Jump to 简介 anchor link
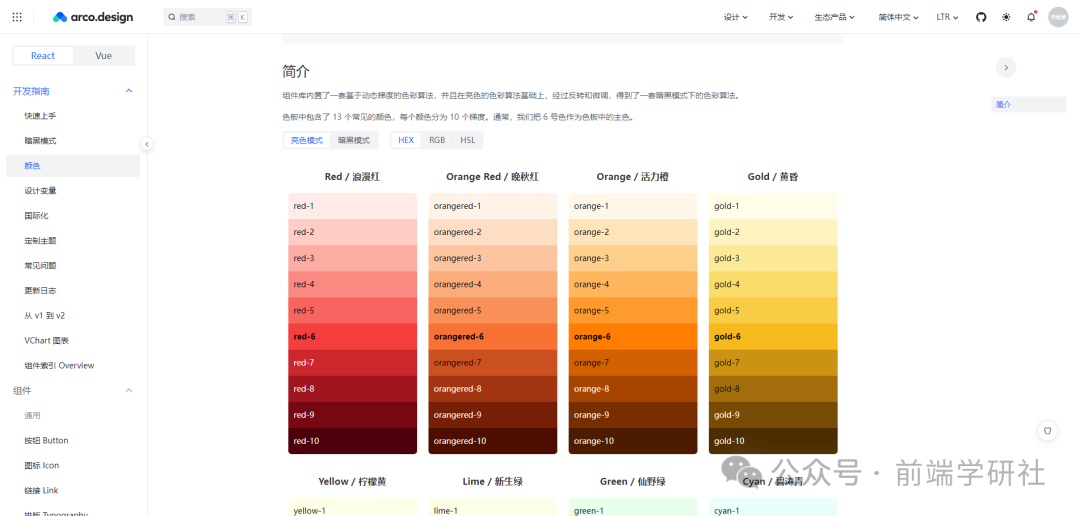This screenshot has height=516, width=1080. click(x=1028, y=105)
